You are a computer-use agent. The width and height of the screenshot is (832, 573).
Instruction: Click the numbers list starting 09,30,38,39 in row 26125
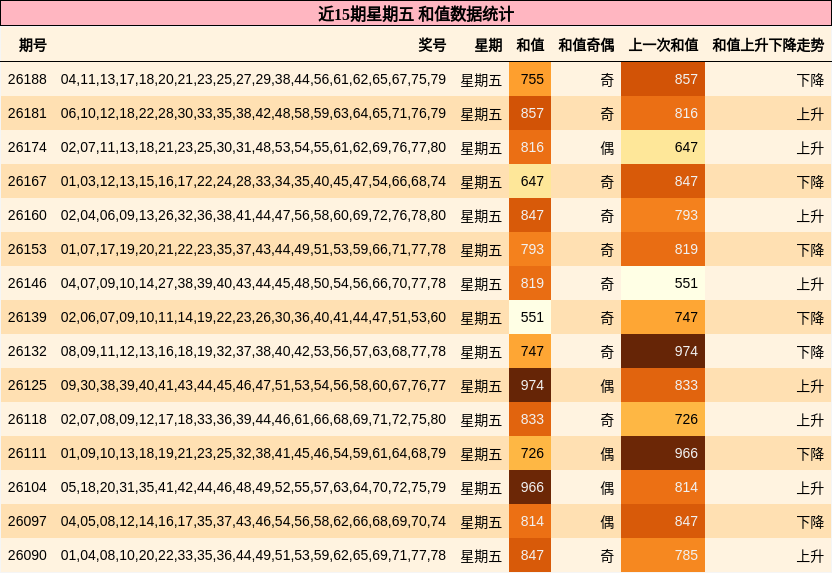click(253, 385)
